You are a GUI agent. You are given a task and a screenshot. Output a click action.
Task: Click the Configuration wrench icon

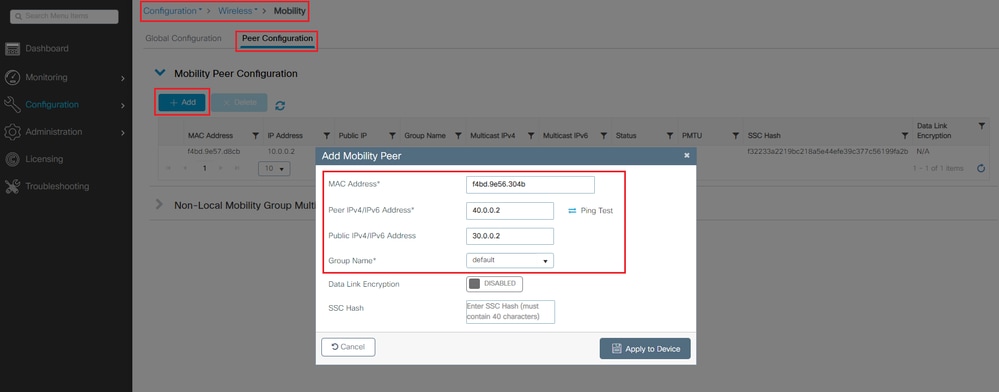point(12,105)
